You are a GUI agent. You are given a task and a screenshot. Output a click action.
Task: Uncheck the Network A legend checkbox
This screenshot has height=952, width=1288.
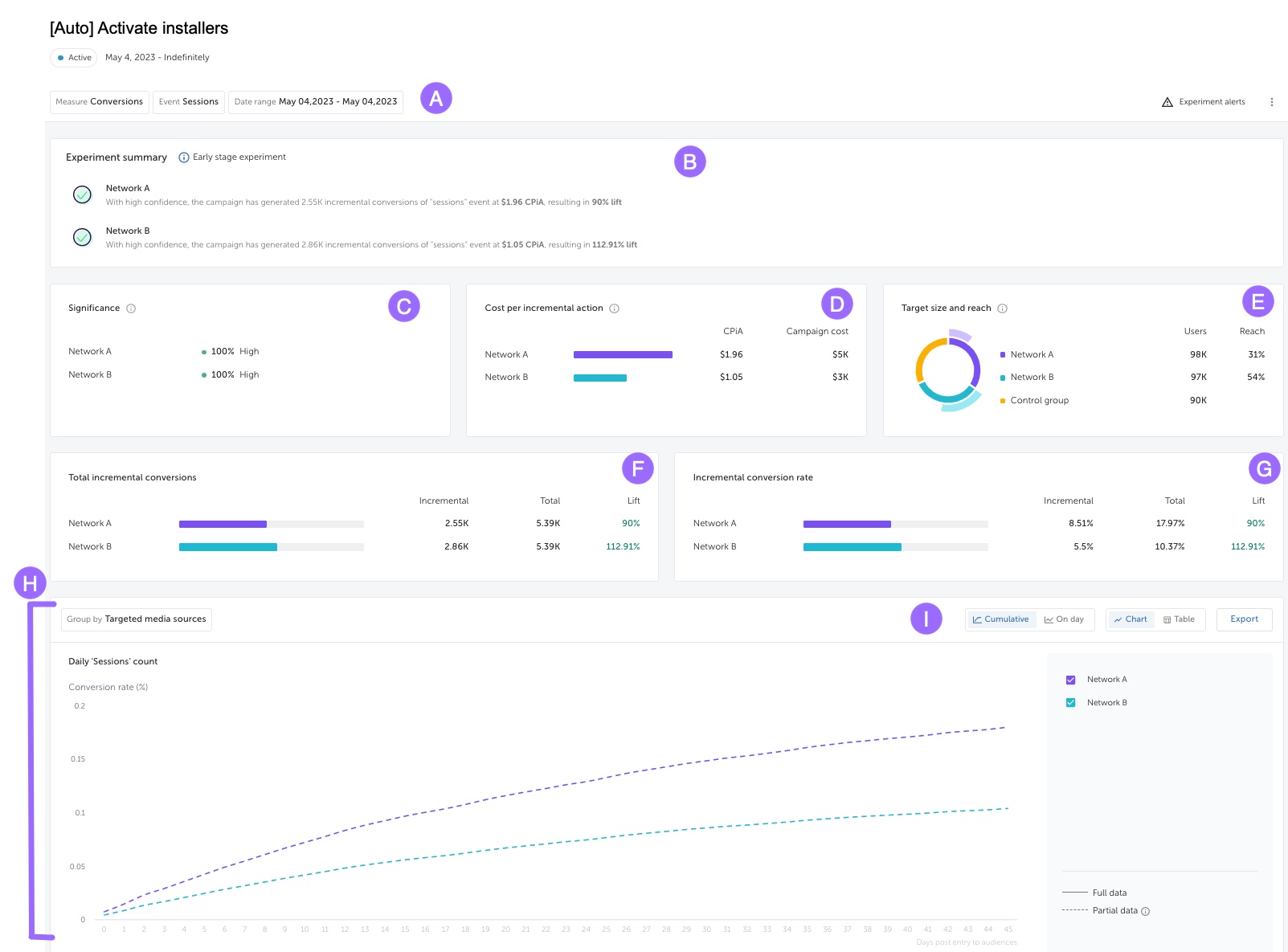(1070, 680)
